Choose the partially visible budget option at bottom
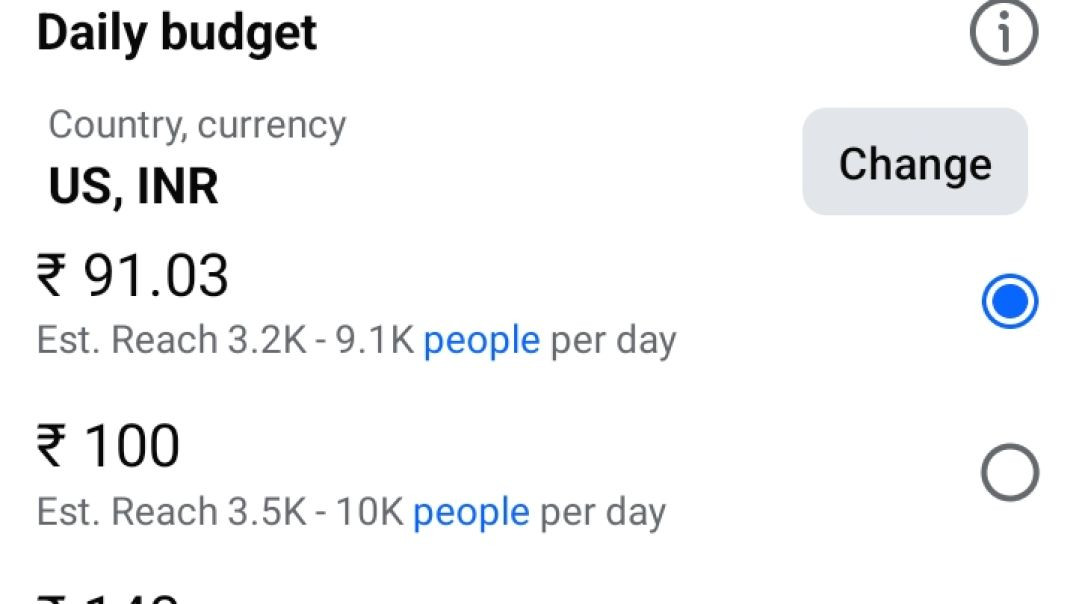This screenshot has width=1076, height=604. [109, 597]
